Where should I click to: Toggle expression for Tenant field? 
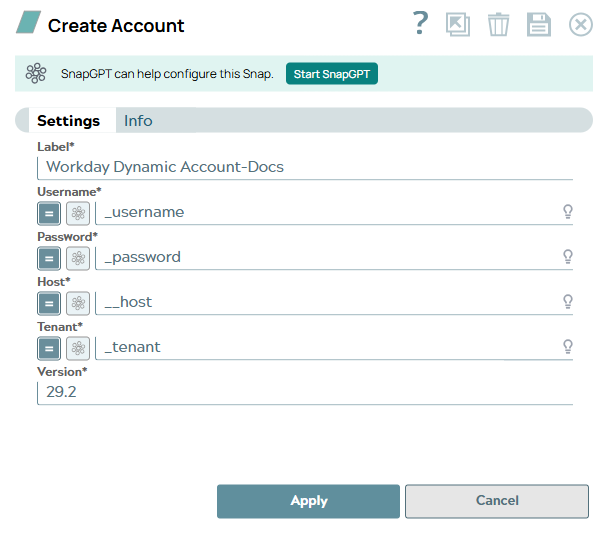click(x=49, y=348)
